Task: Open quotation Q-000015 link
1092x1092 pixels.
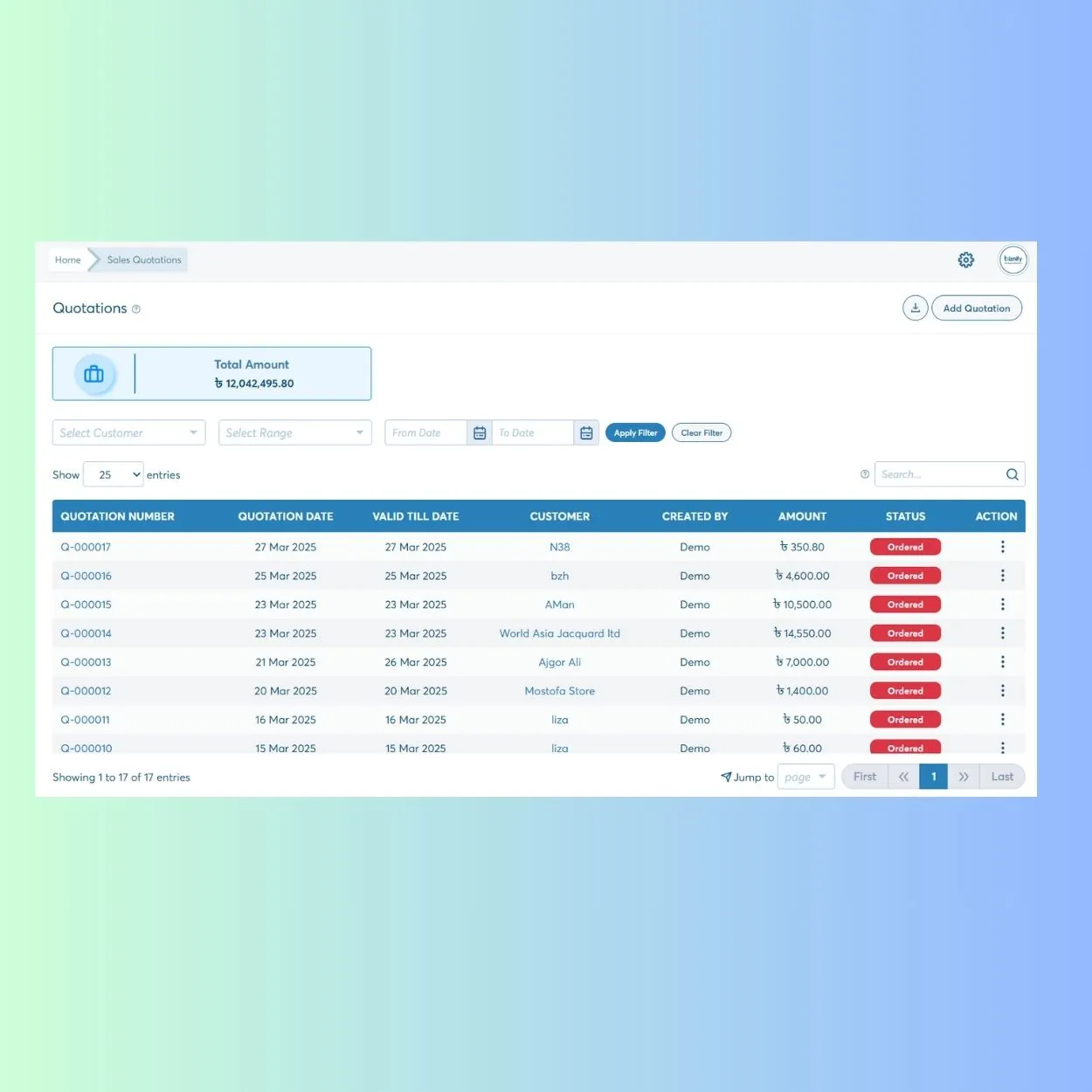Action: tap(86, 605)
